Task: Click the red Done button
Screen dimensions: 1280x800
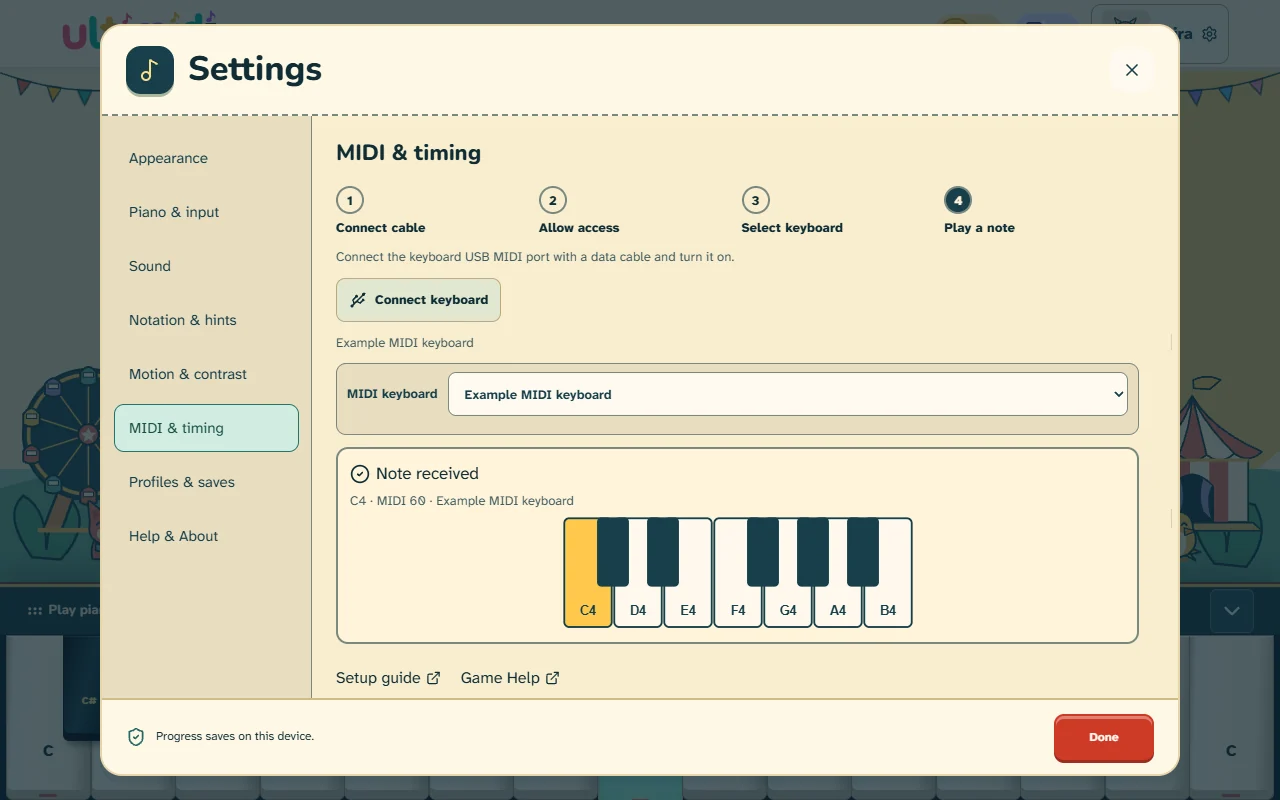Action: 1104,737
